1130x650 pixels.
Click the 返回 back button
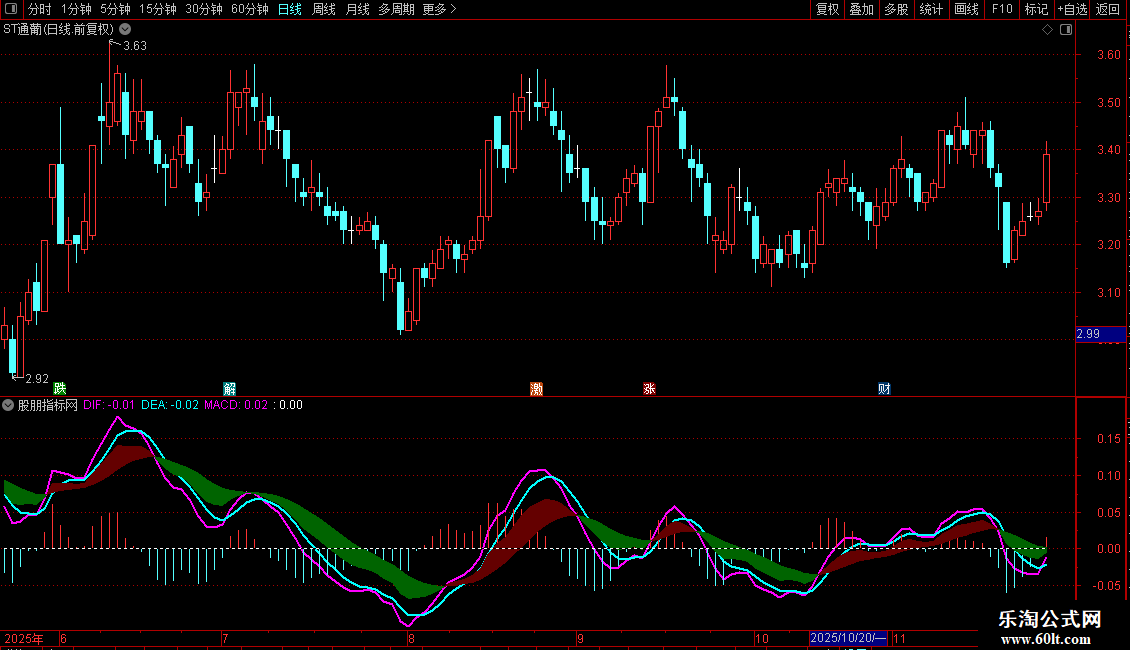tap(1108, 9)
